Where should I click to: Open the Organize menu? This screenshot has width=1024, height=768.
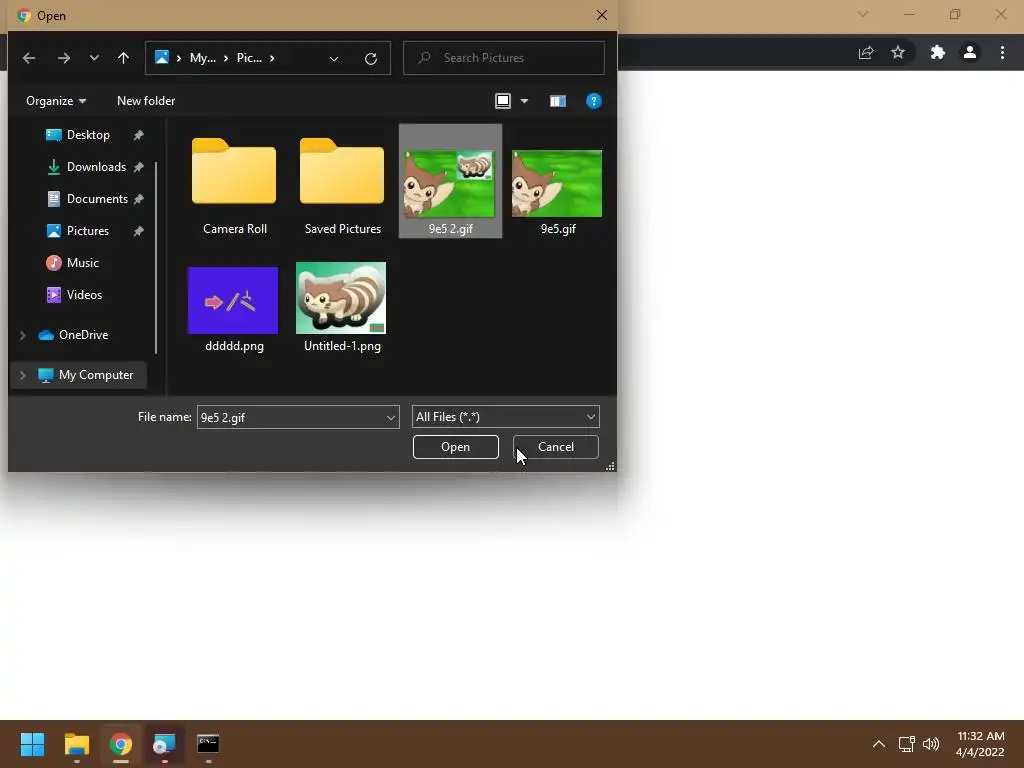click(56, 101)
